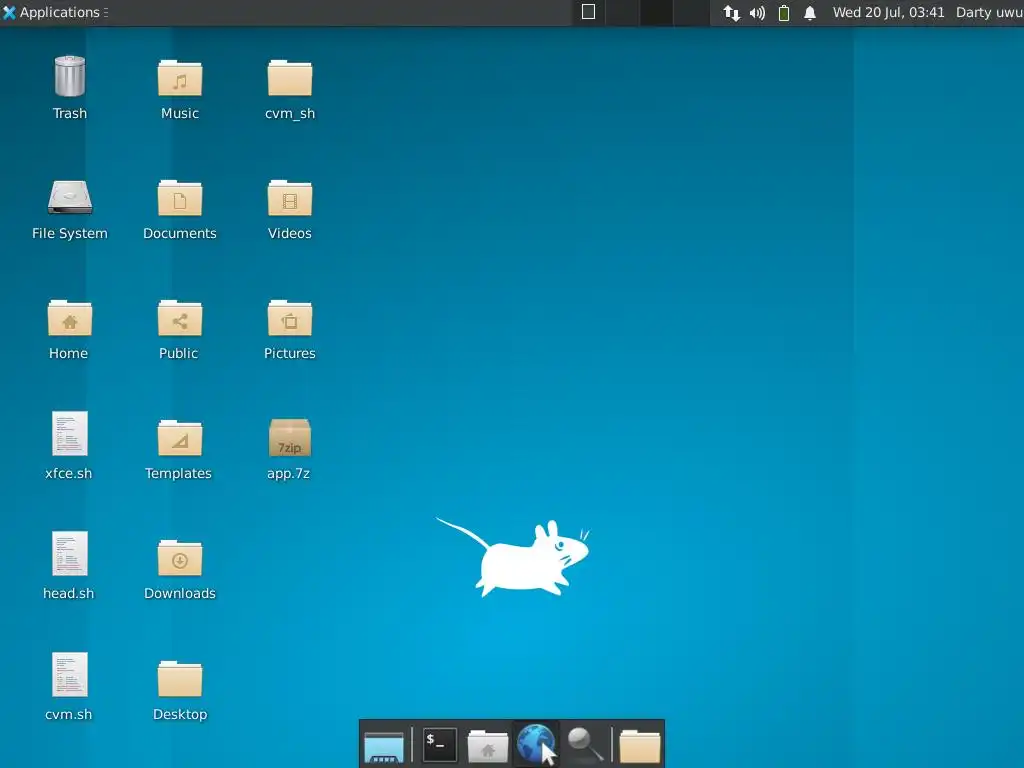Screen dimensions: 1024x768
Task: Switch to first workspace in pager
Action: (x=588, y=12)
